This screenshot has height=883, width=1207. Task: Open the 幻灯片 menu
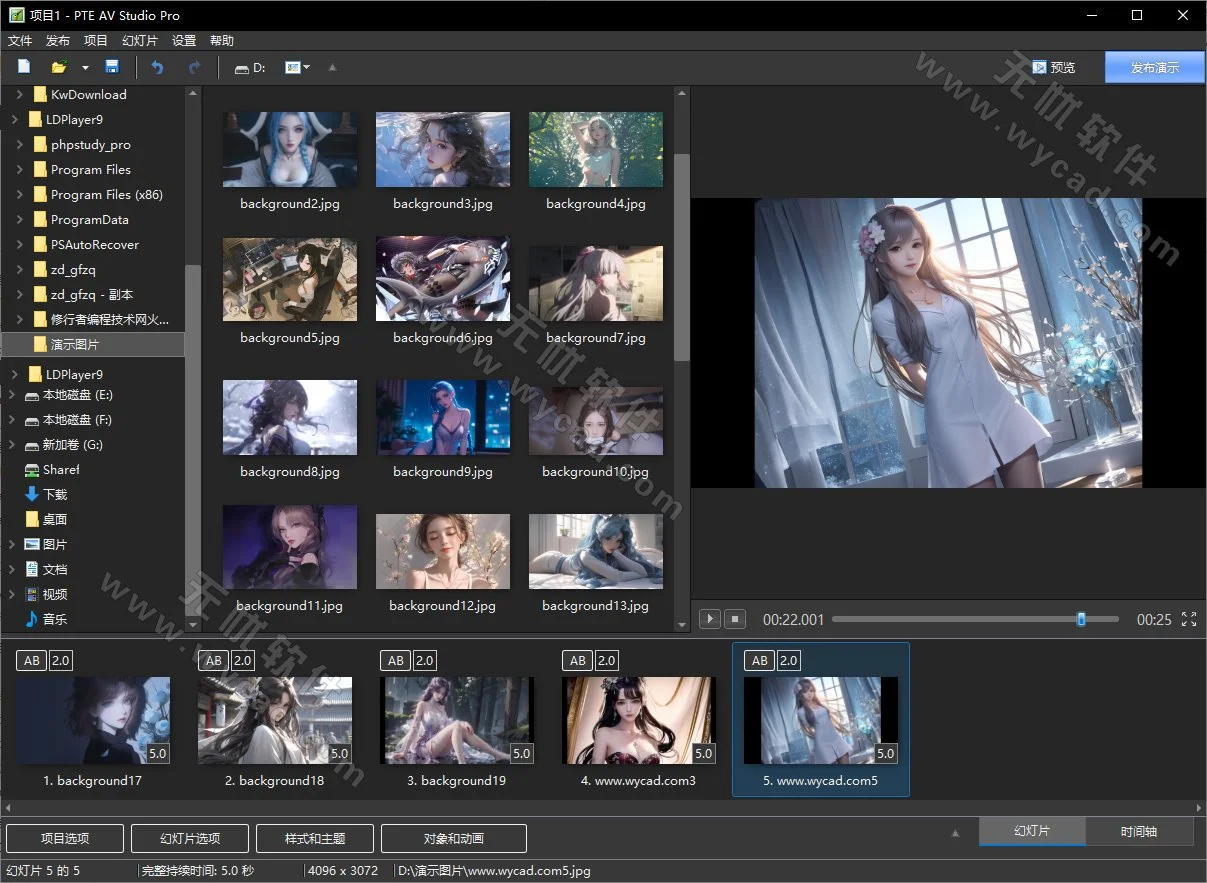pos(139,40)
